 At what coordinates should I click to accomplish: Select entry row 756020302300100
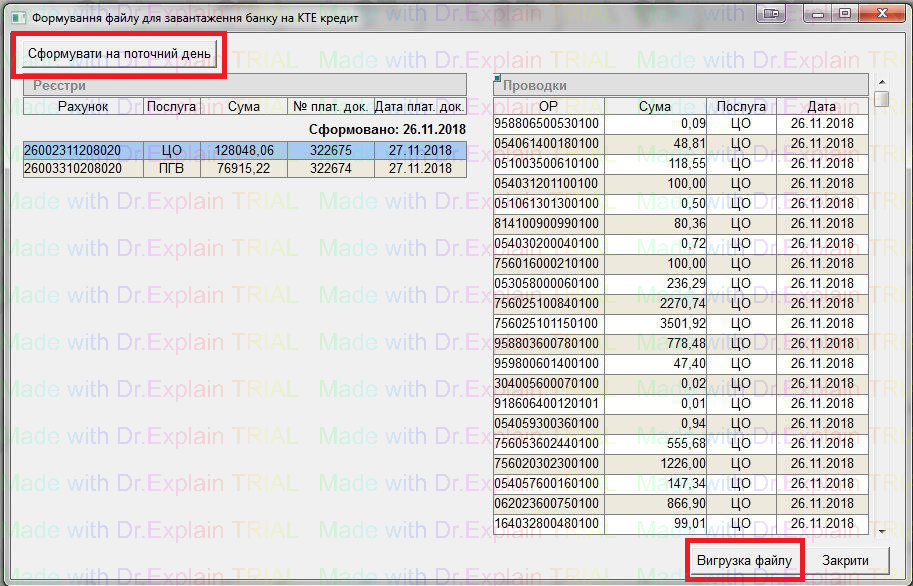(x=548, y=463)
